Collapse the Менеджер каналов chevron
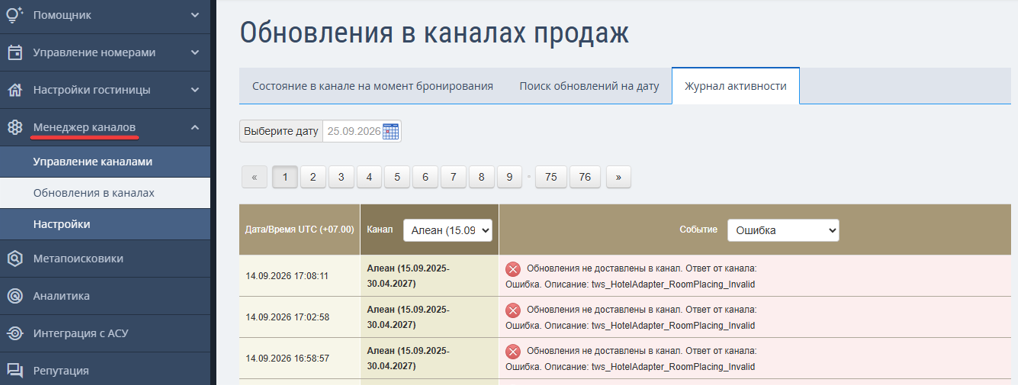 click(195, 127)
